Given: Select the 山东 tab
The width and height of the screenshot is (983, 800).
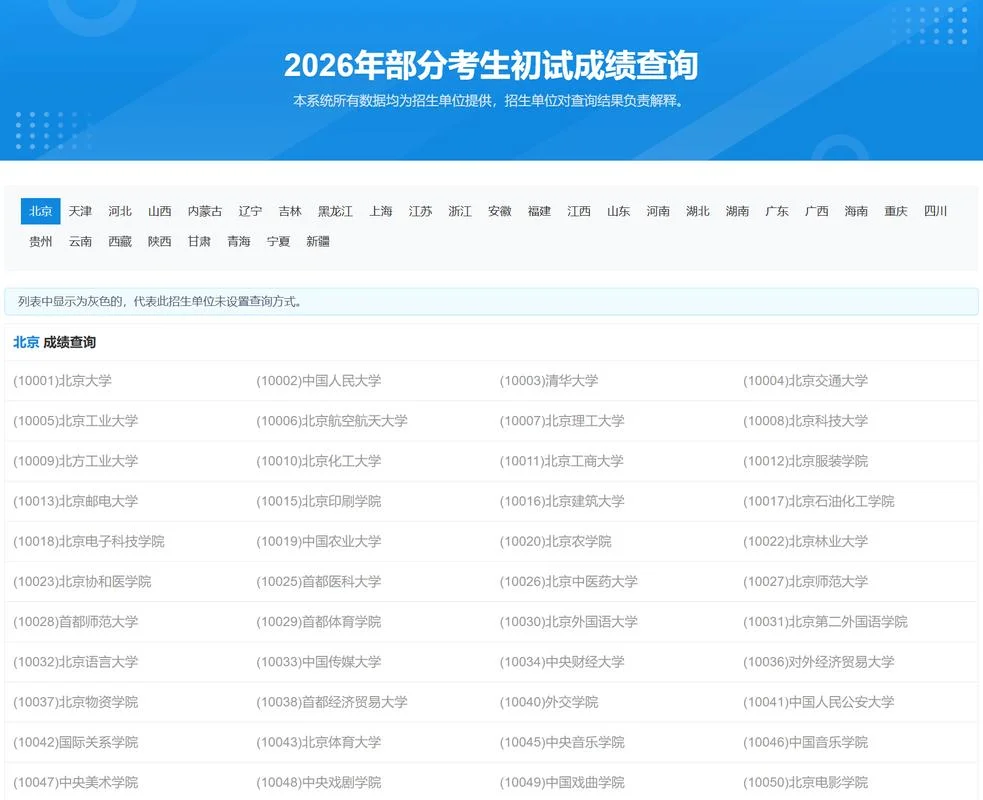Looking at the screenshot, I should (619, 211).
